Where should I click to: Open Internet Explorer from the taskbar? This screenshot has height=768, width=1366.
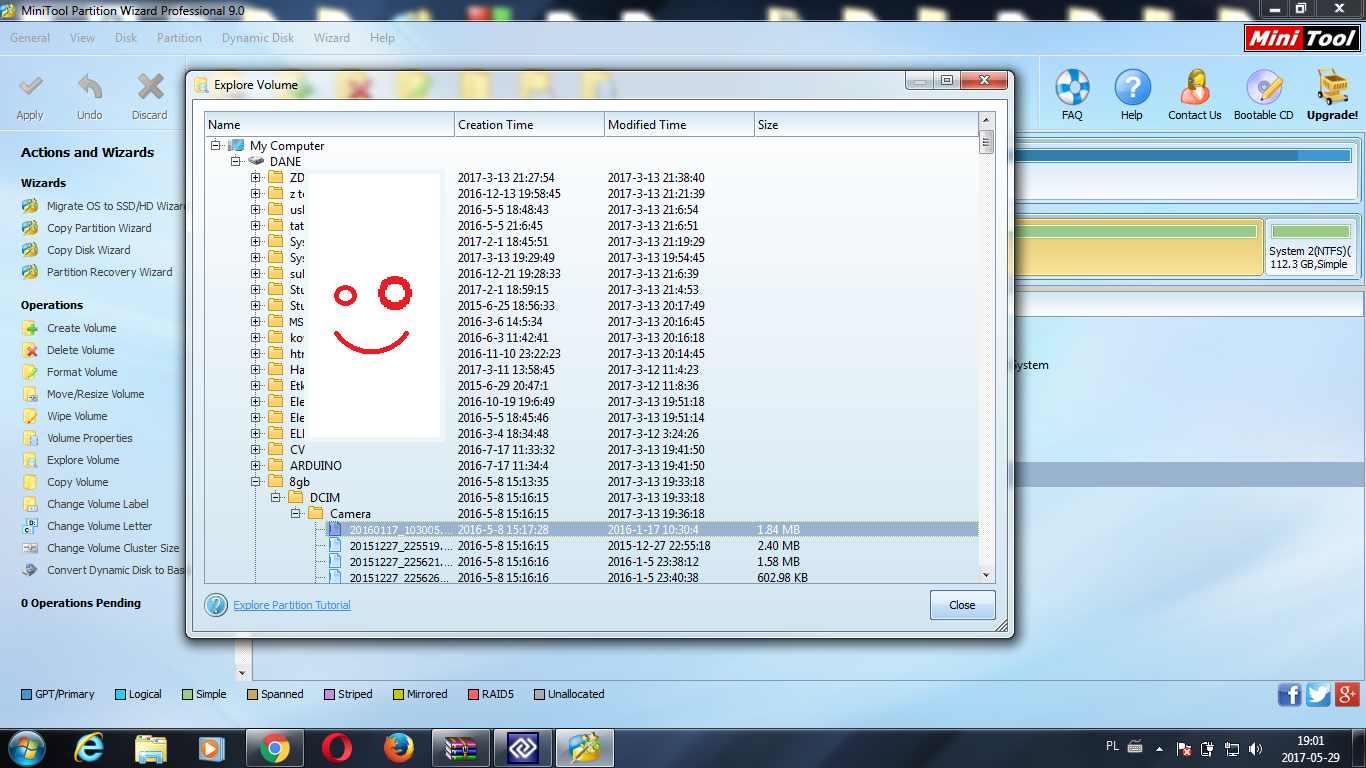tap(89, 748)
